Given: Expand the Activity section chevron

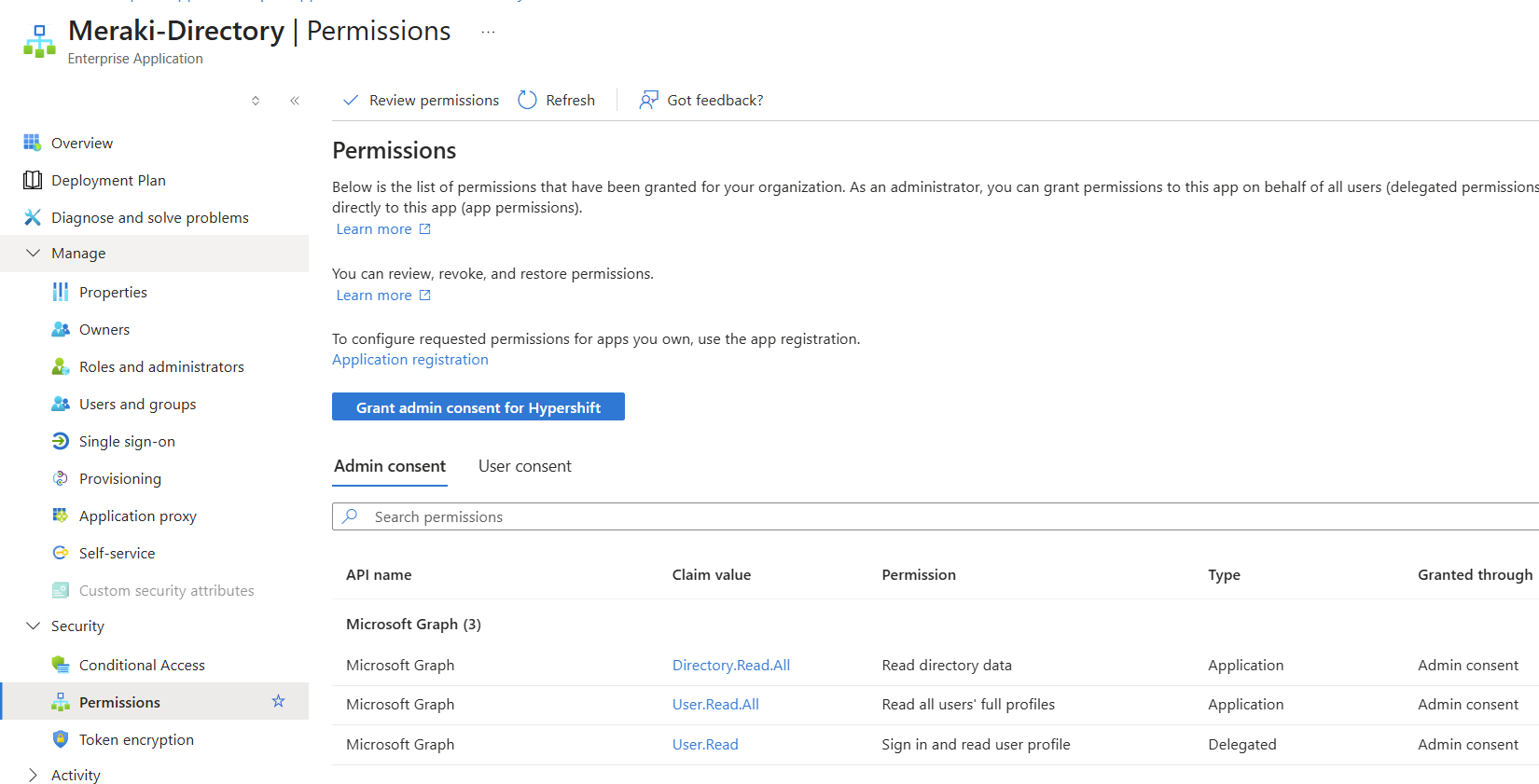Looking at the screenshot, I should pos(34,775).
